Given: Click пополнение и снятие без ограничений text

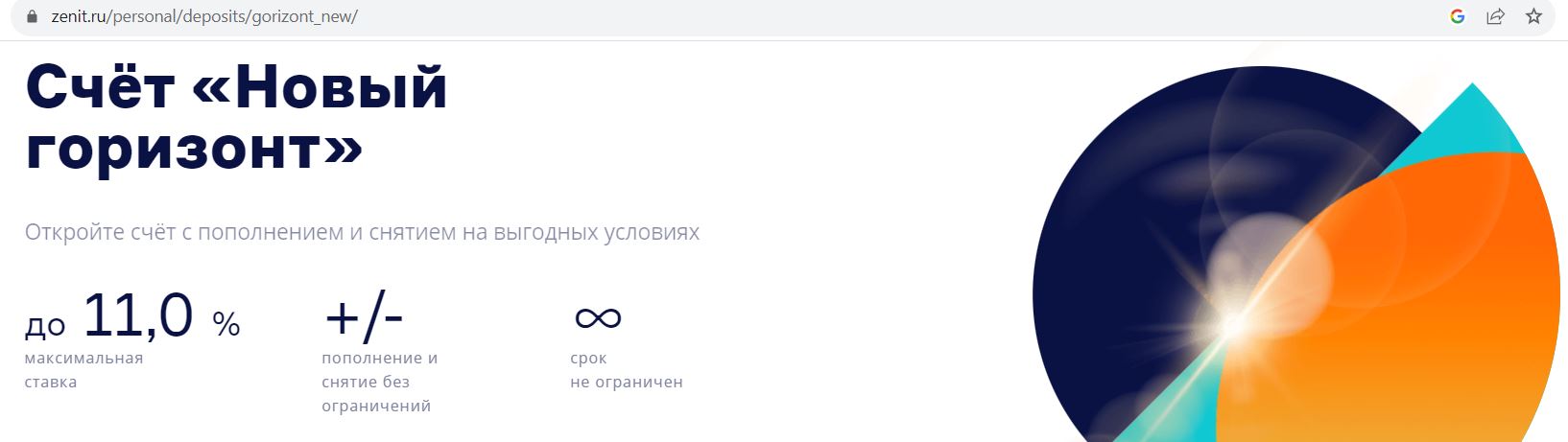Looking at the screenshot, I should (x=380, y=382).
